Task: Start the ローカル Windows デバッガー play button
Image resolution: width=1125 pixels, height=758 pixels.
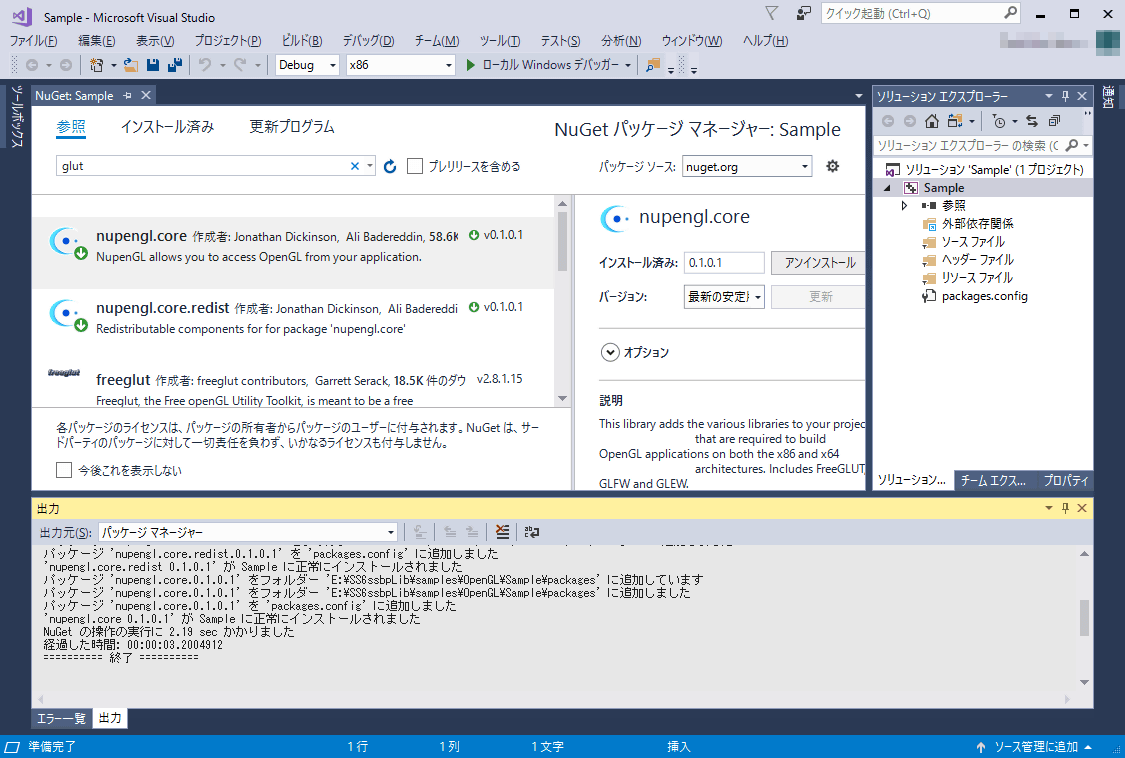Action: tap(471, 65)
